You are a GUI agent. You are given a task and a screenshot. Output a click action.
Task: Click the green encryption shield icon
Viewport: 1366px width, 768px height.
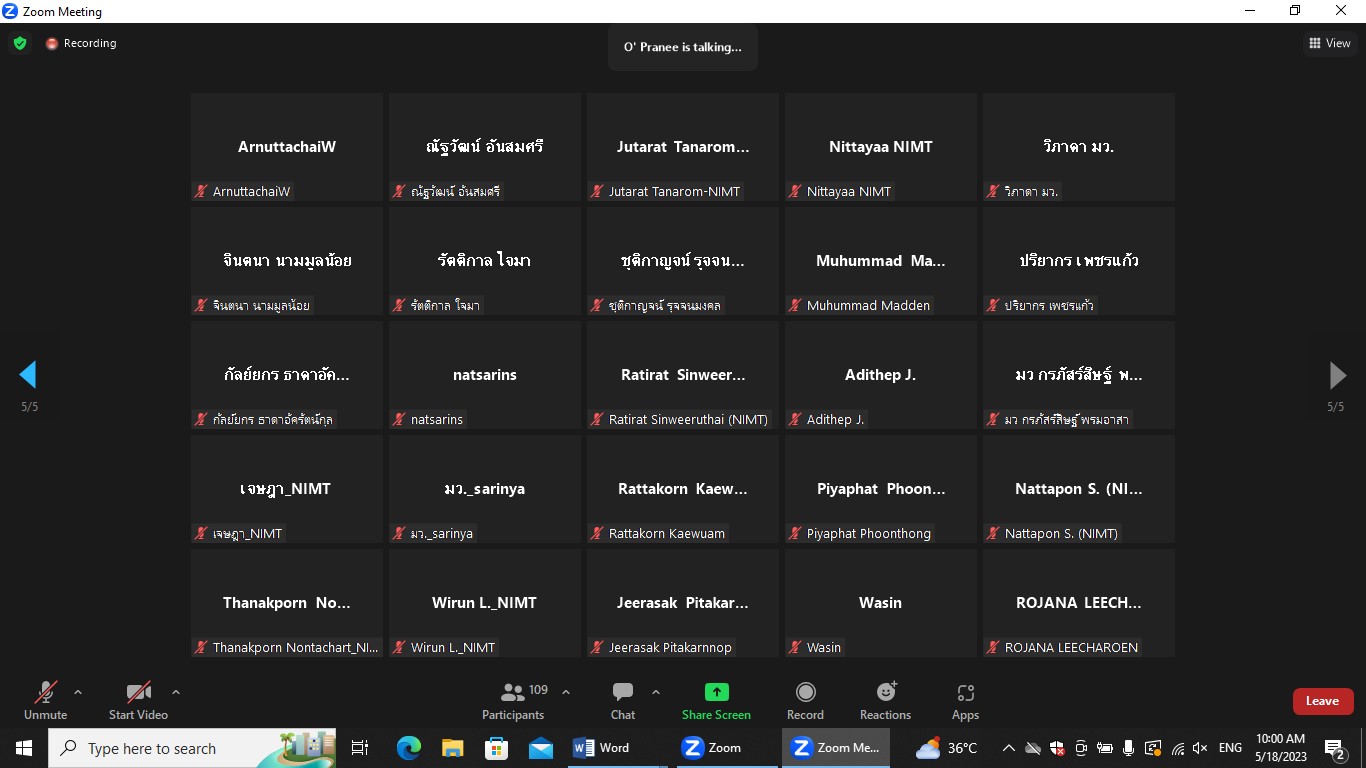[x=19, y=44]
